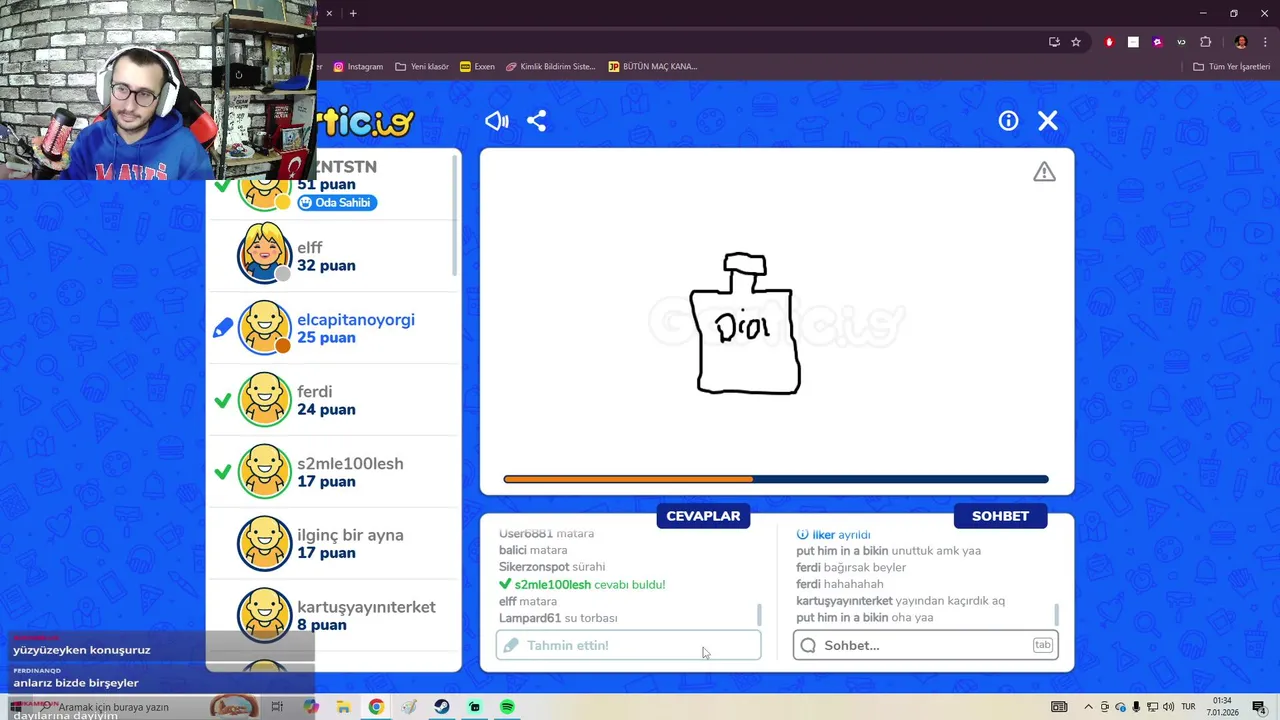Click the install app icon in address bar

coord(1054,42)
